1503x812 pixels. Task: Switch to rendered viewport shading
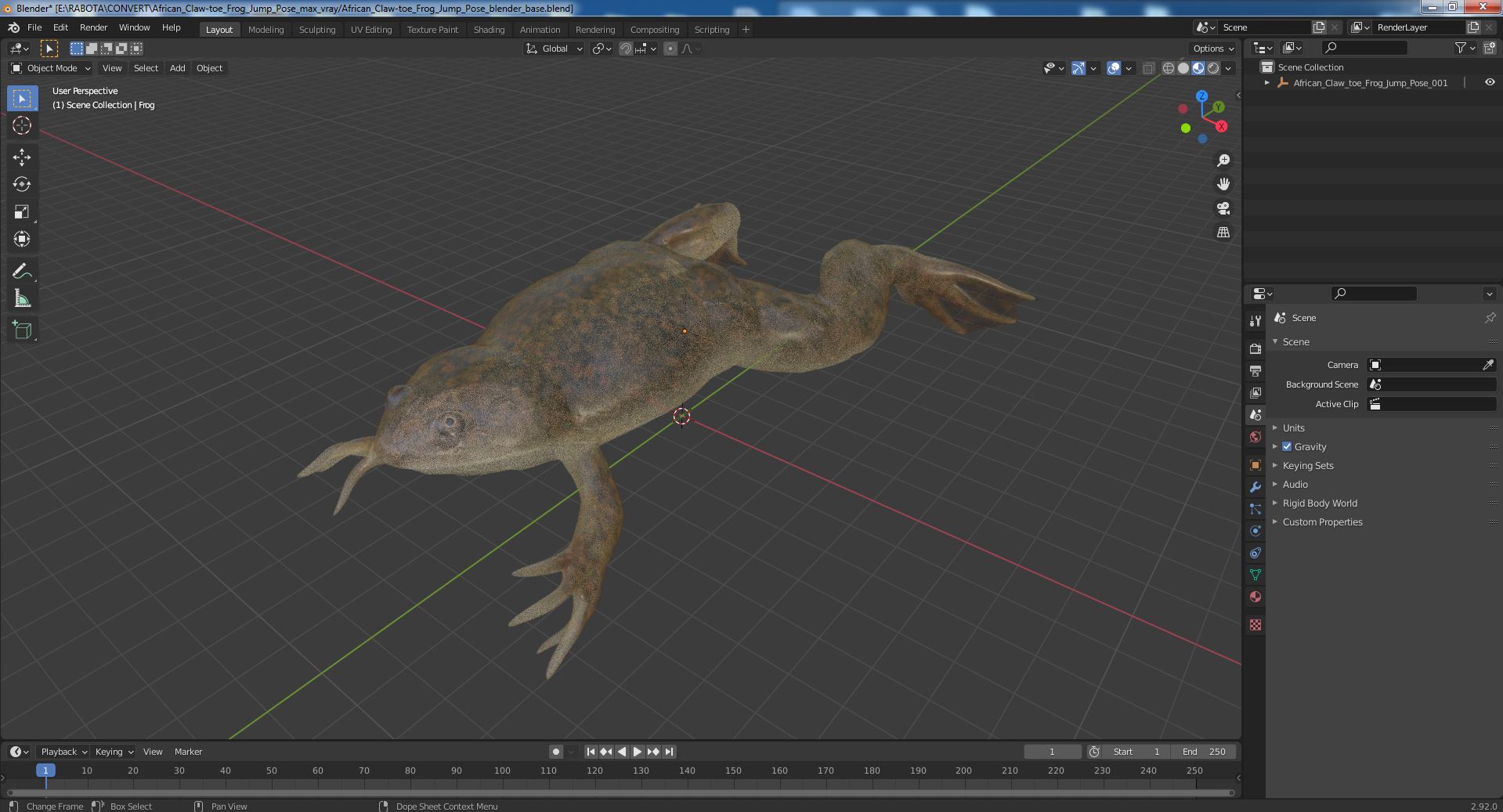(x=1213, y=68)
